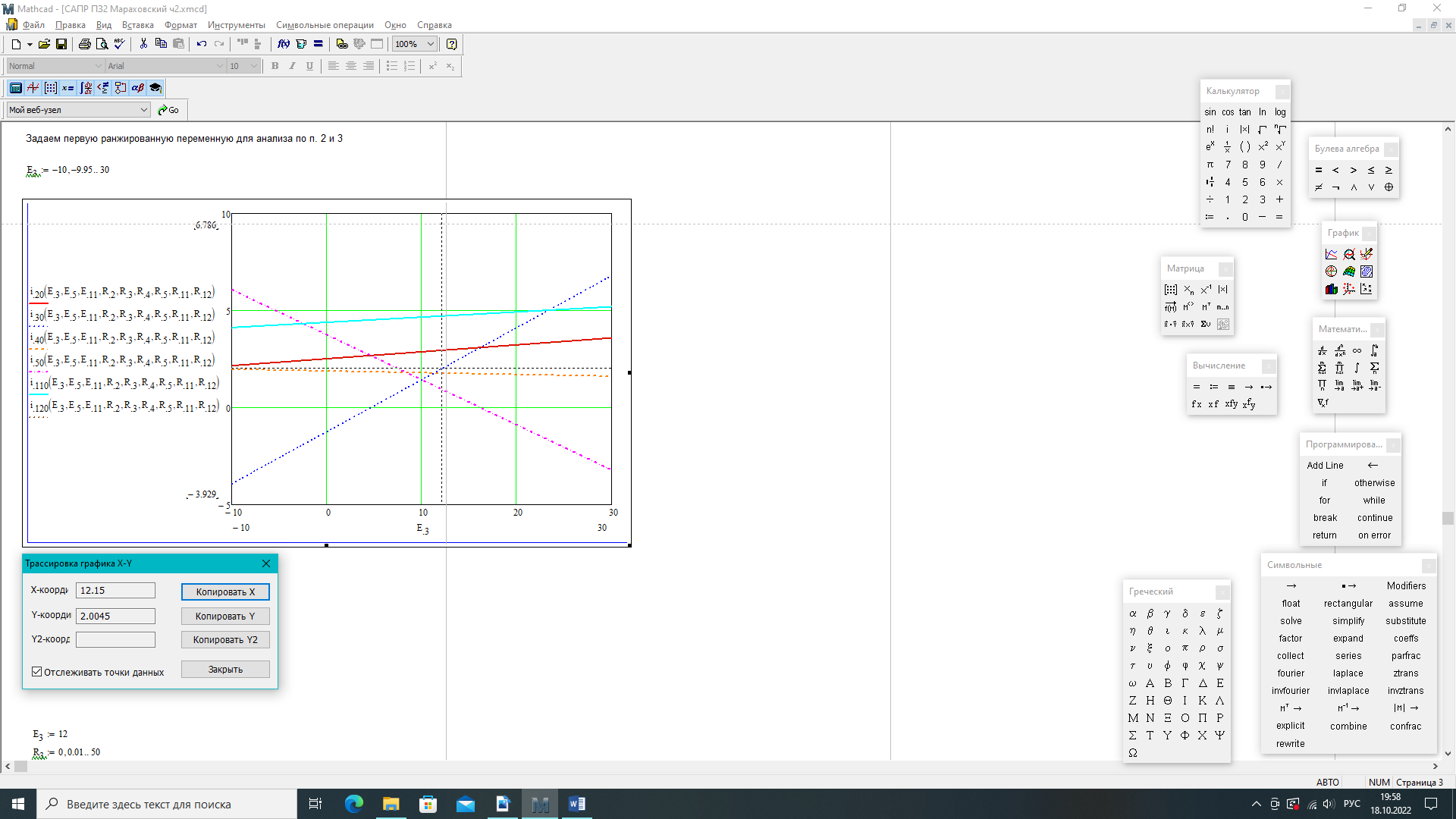
Task: Open the Normal style dropdown
Action: coord(98,66)
